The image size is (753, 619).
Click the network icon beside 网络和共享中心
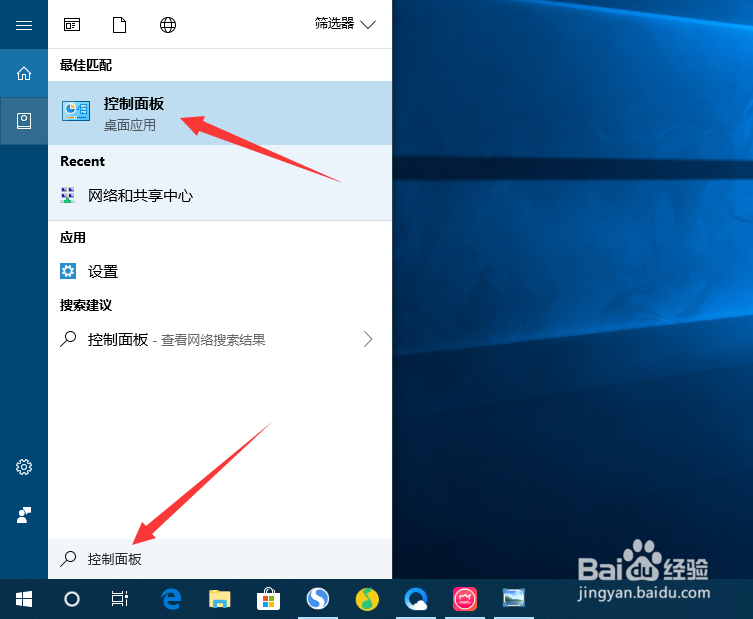(68, 195)
